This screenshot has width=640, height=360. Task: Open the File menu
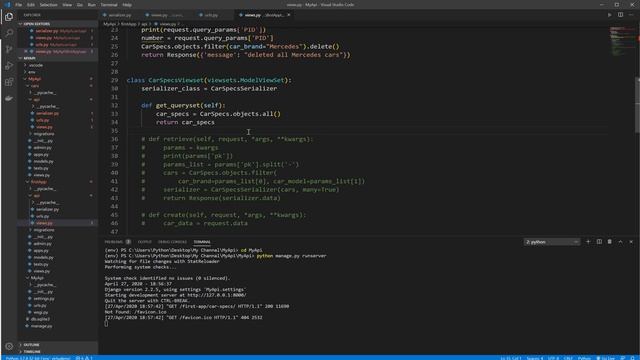18,4
